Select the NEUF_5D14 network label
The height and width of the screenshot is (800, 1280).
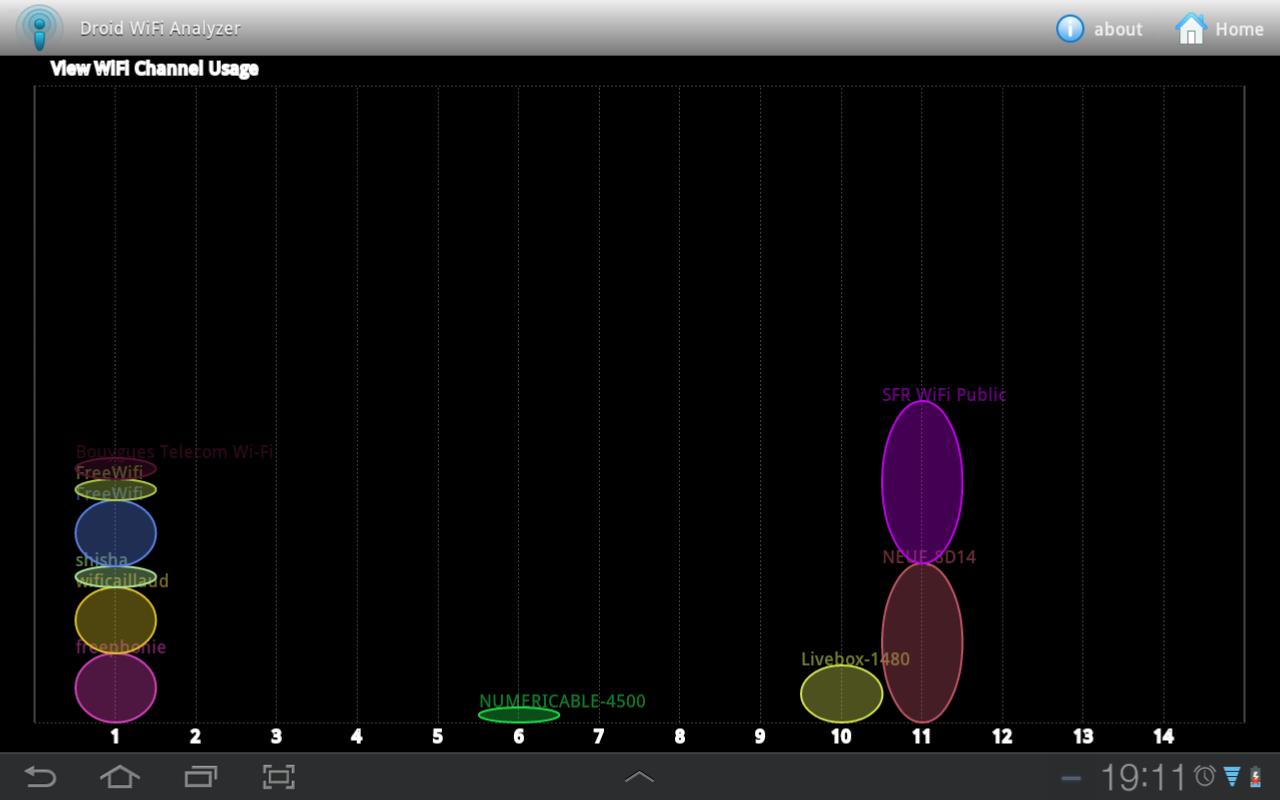pyautogui.click(x=929, y=557)
